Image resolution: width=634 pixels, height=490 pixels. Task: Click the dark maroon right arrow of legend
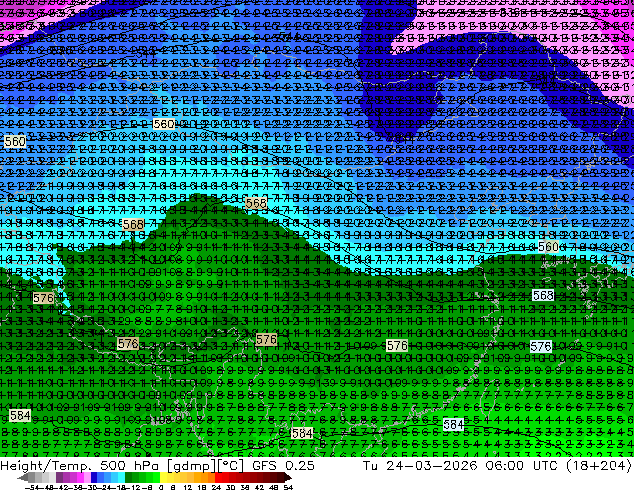pyautogui.click(x=287, y=477)
